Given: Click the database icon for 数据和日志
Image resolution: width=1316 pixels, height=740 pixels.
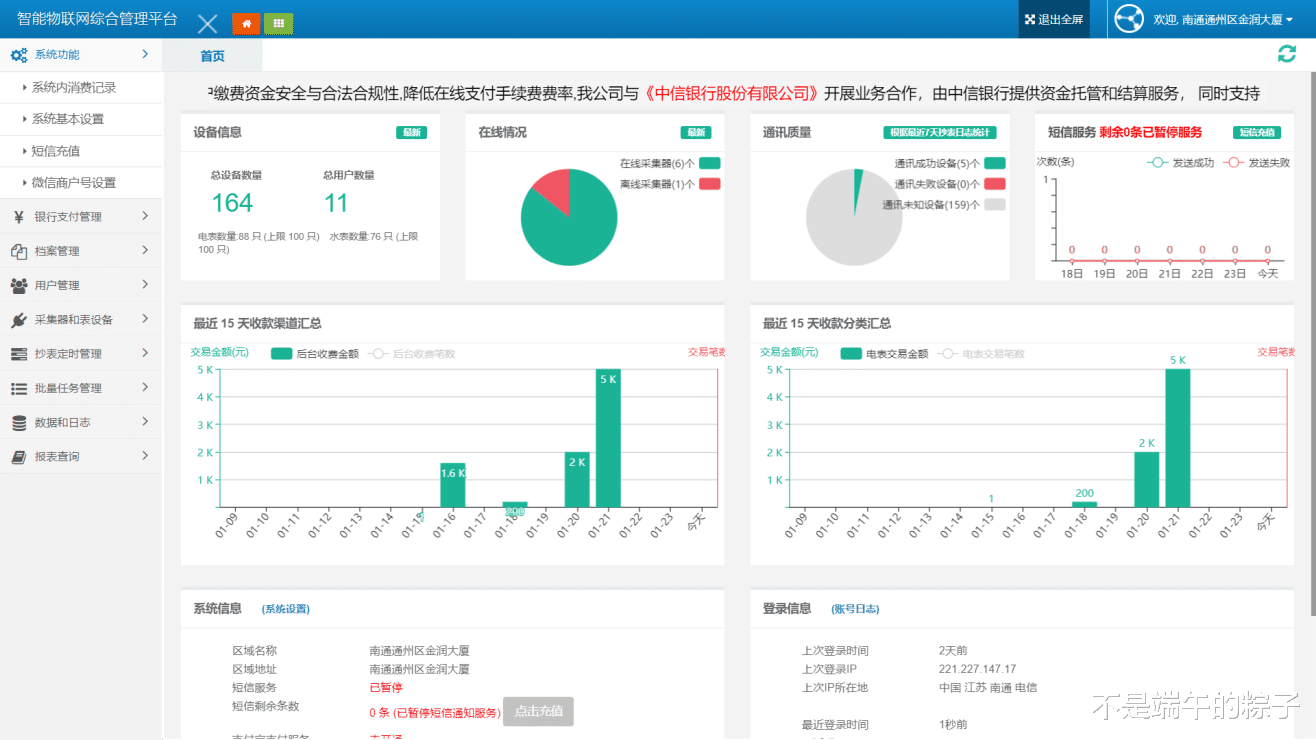Looking at the screenshot, I should (18, 423).
